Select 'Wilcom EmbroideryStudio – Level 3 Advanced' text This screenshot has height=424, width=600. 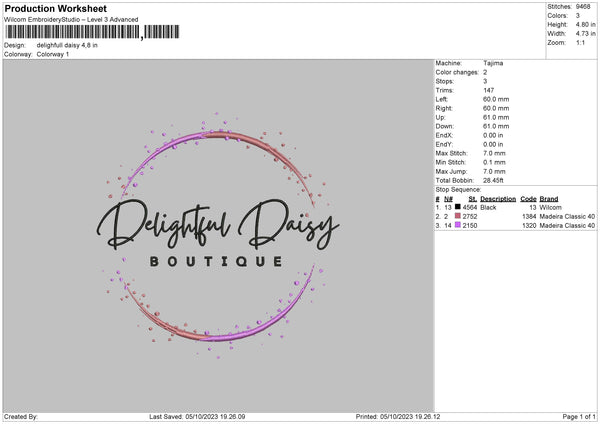pyautogui.click(x=71, y=20)
